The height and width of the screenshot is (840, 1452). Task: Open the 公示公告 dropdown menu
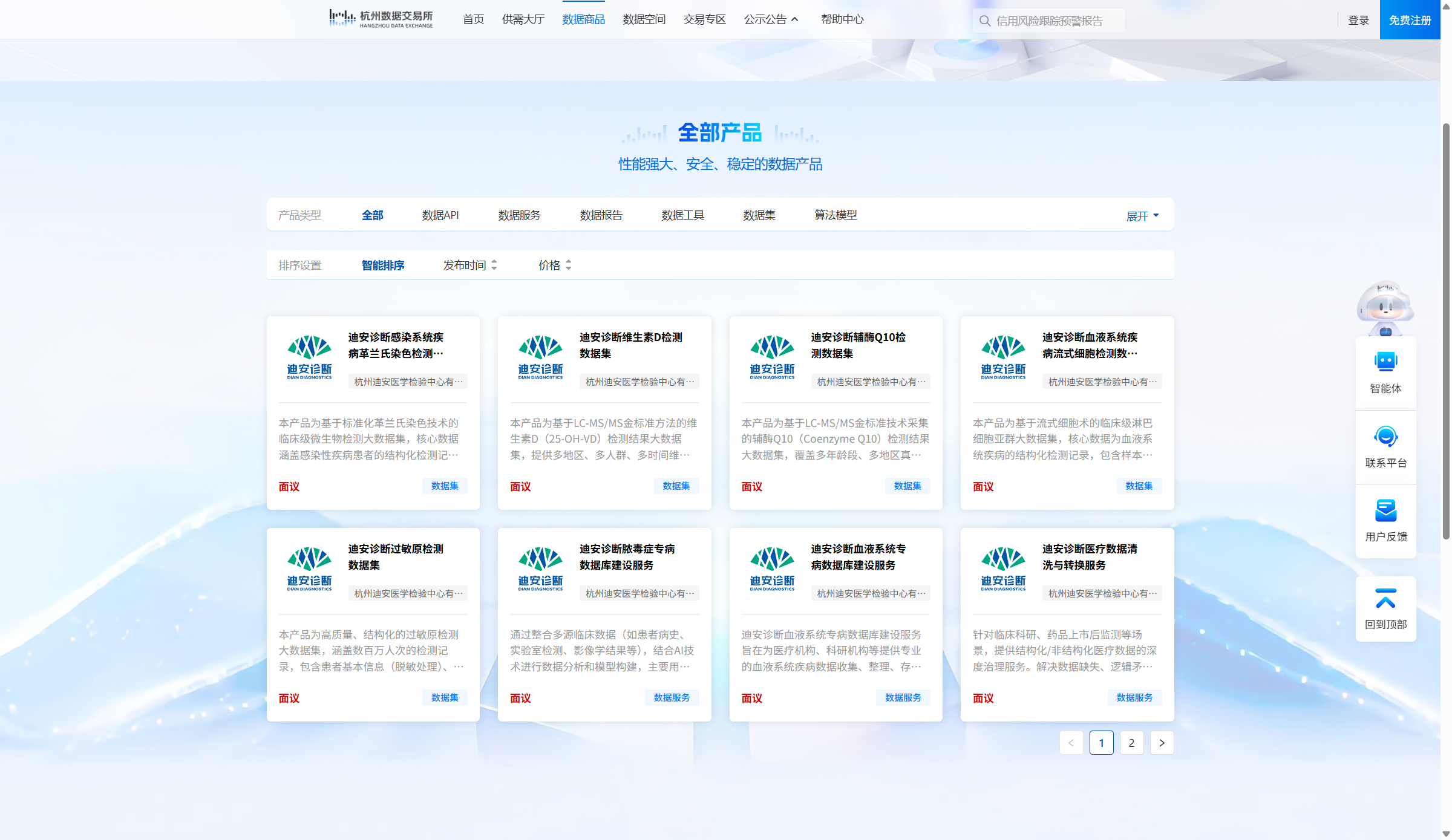[771, 19]
